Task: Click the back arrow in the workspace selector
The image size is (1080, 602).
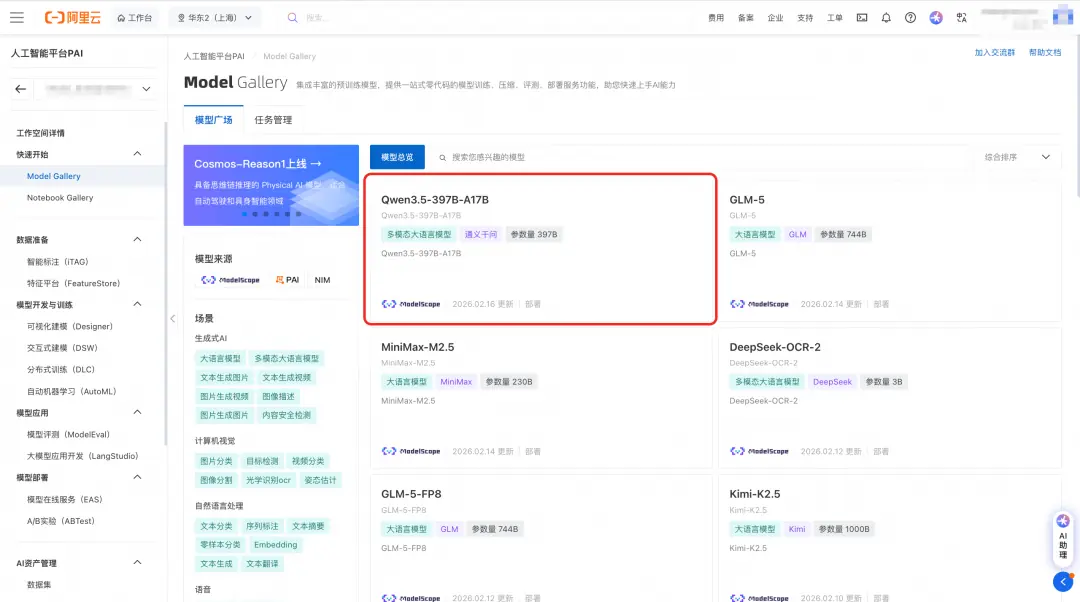Action: (x=21, y=89)
